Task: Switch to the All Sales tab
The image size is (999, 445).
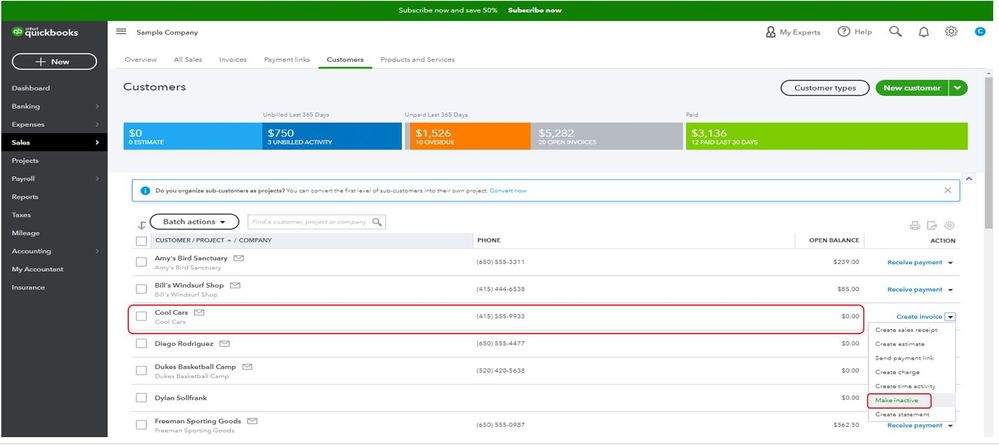Action: pos(188,59)
